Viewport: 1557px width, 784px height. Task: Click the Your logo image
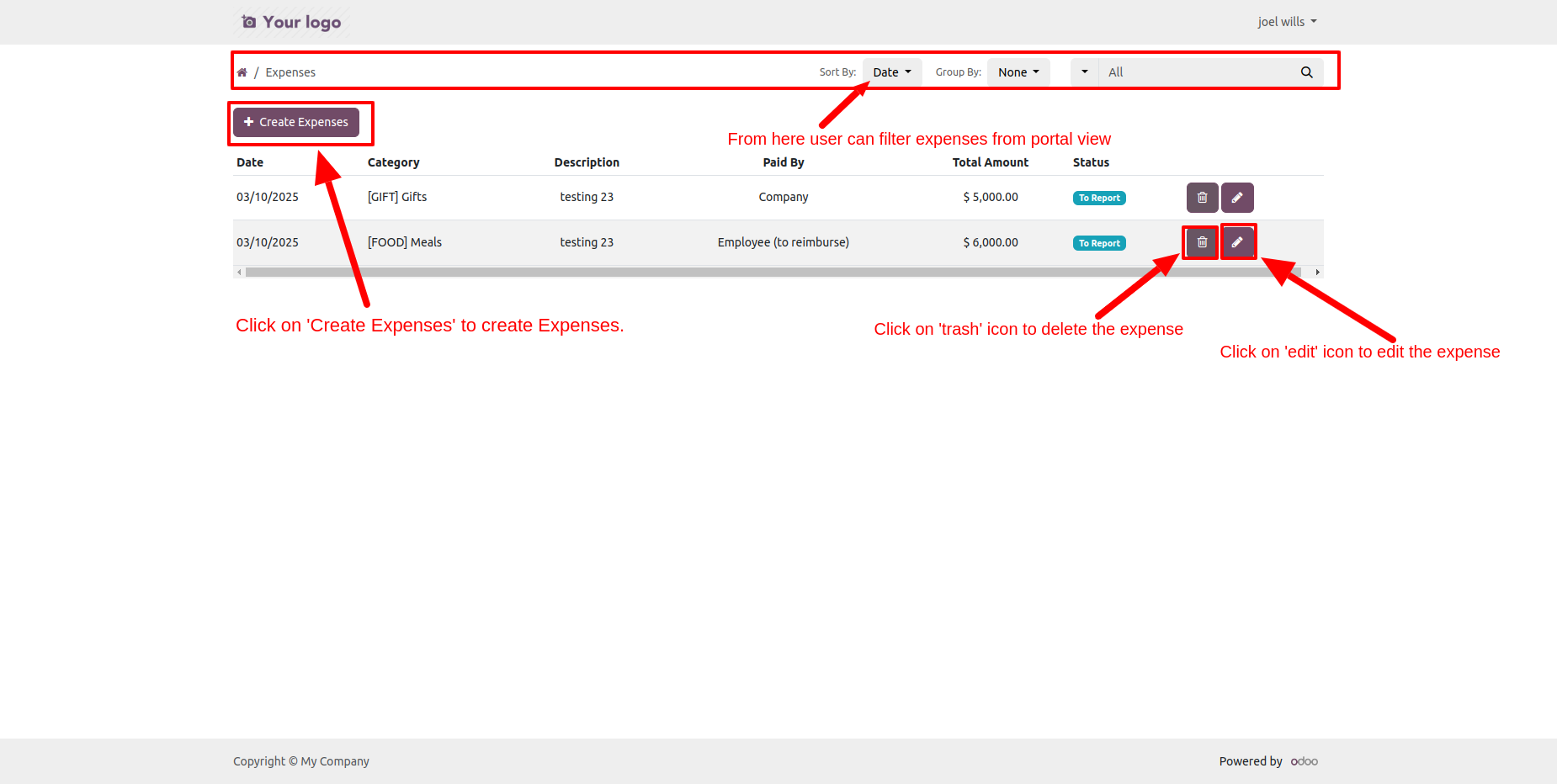coord(292,22)
